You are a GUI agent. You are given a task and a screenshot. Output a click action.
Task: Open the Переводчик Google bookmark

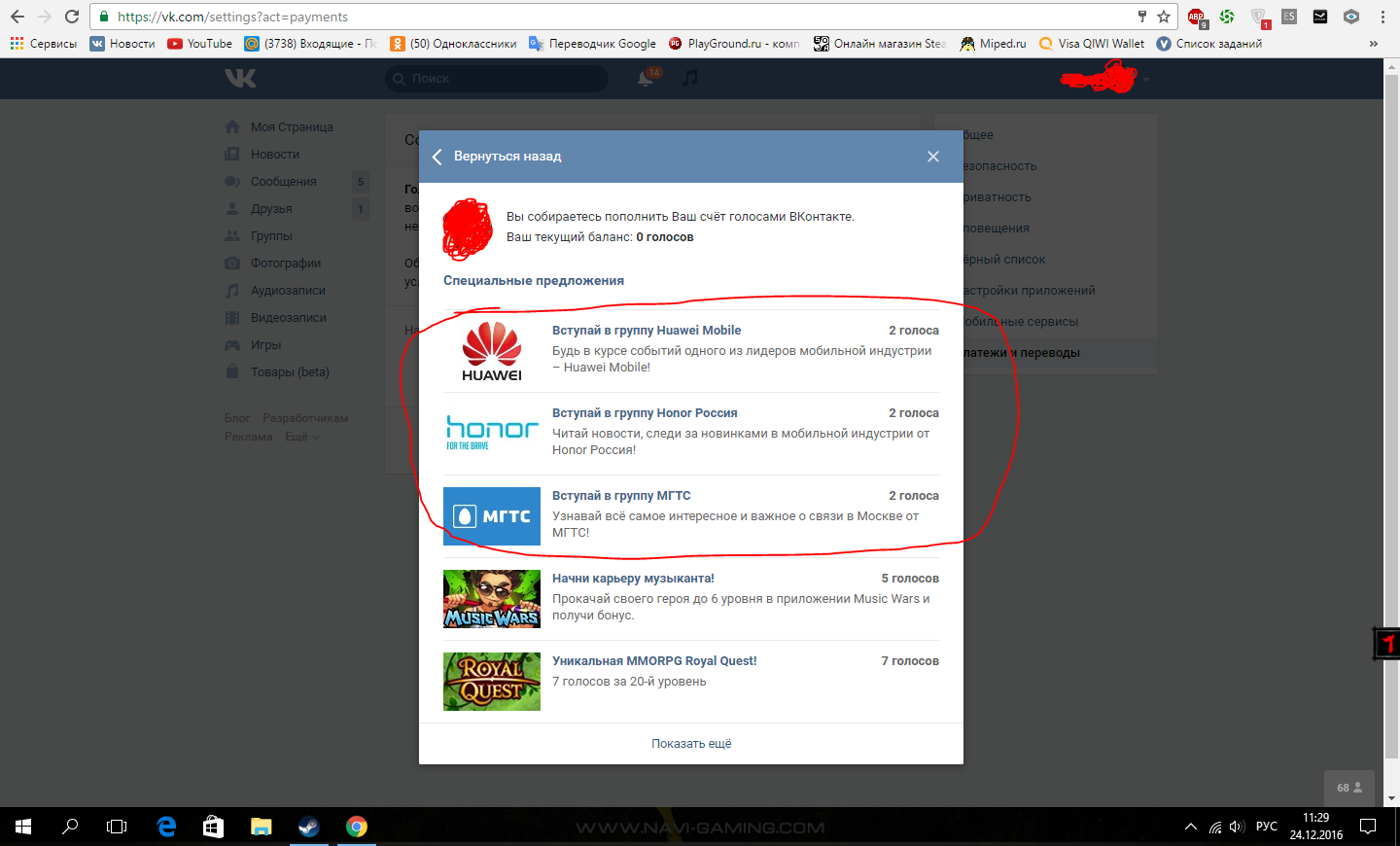pyautogui.click(x=592, y=44)
